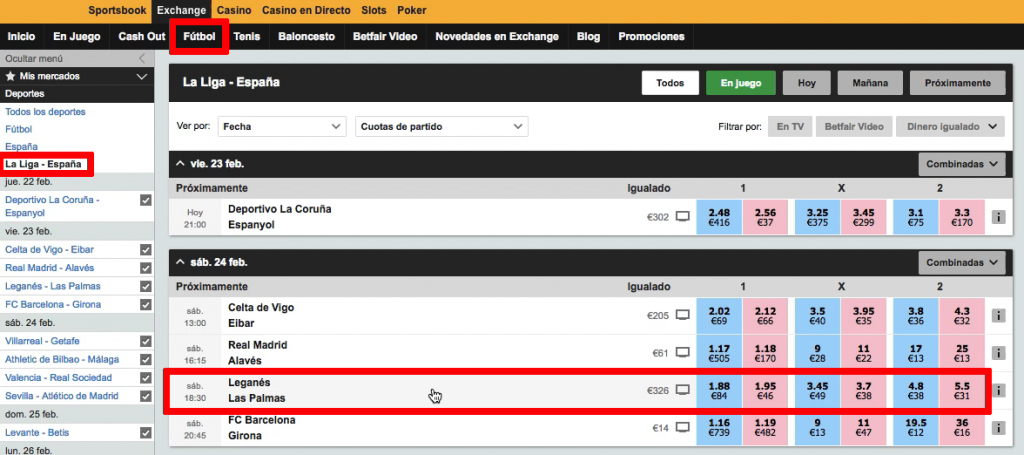Open Tenis in the navigation bar
1024x455 pixels.
tap(246, 36)
